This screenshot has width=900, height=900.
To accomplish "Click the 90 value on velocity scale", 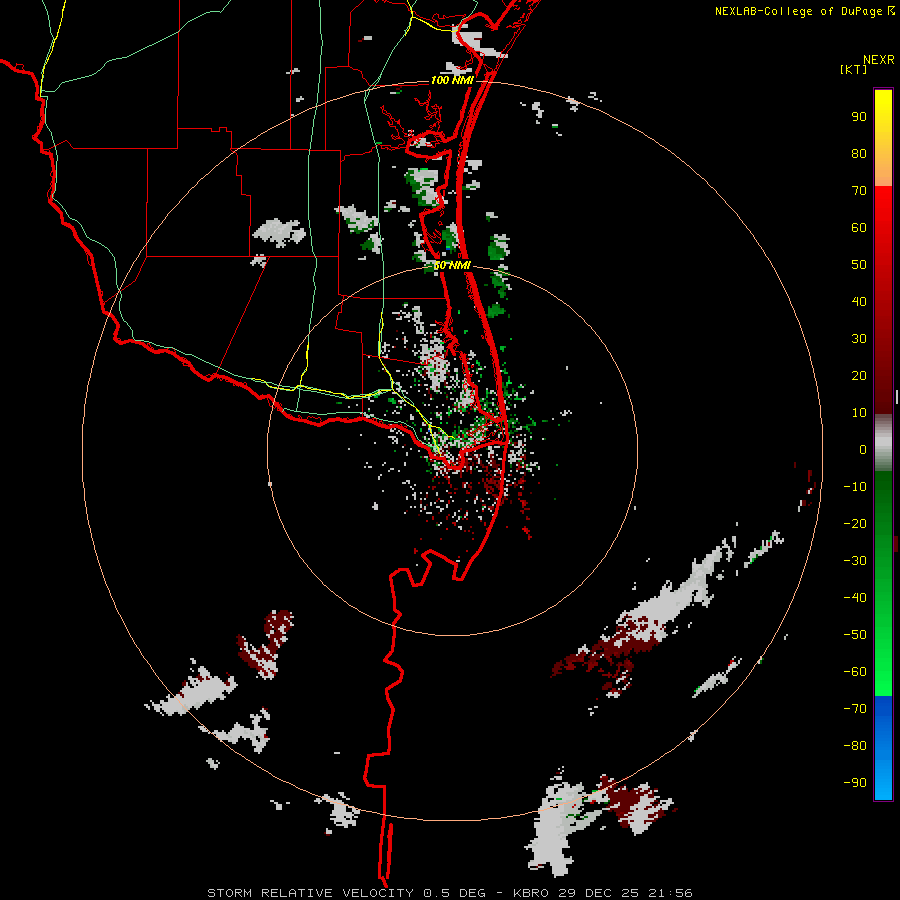I will (x=859, y=117).
